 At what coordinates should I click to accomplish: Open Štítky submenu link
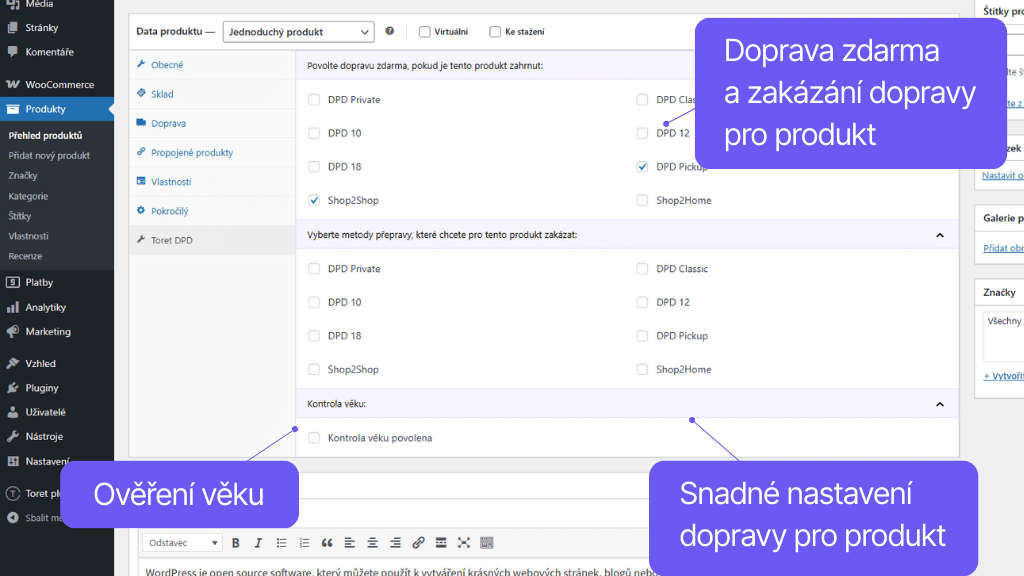point(20,216)
